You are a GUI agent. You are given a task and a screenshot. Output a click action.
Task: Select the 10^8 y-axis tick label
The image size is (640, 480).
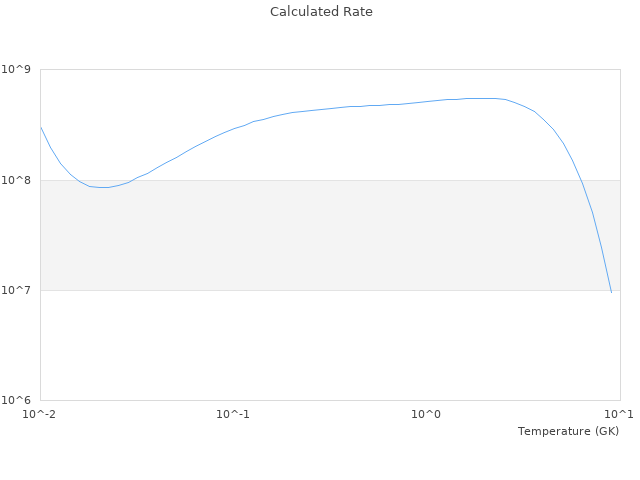click(x=18, y=180)
